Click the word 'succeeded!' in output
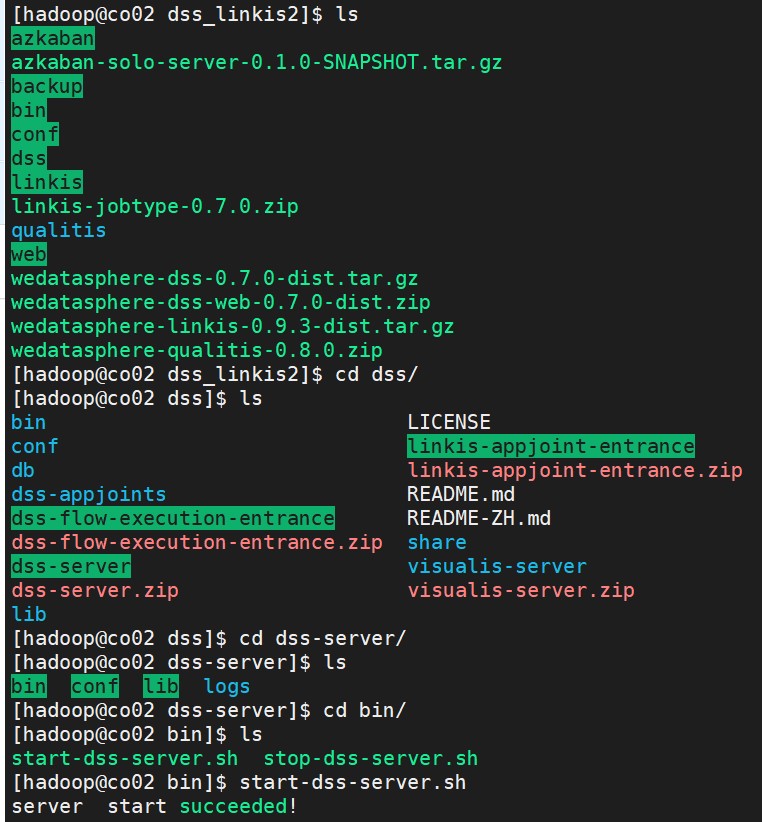 pyautogui.click(x=238, y=807)
